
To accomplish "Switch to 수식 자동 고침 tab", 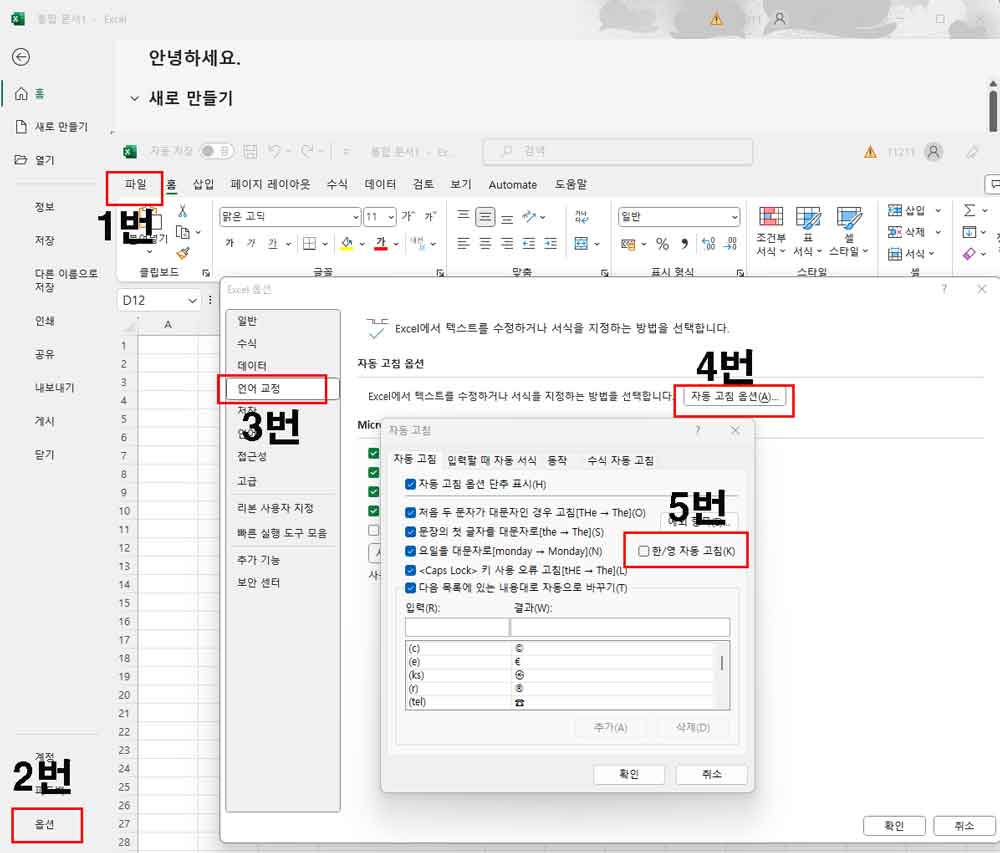I will coord(620,460).
